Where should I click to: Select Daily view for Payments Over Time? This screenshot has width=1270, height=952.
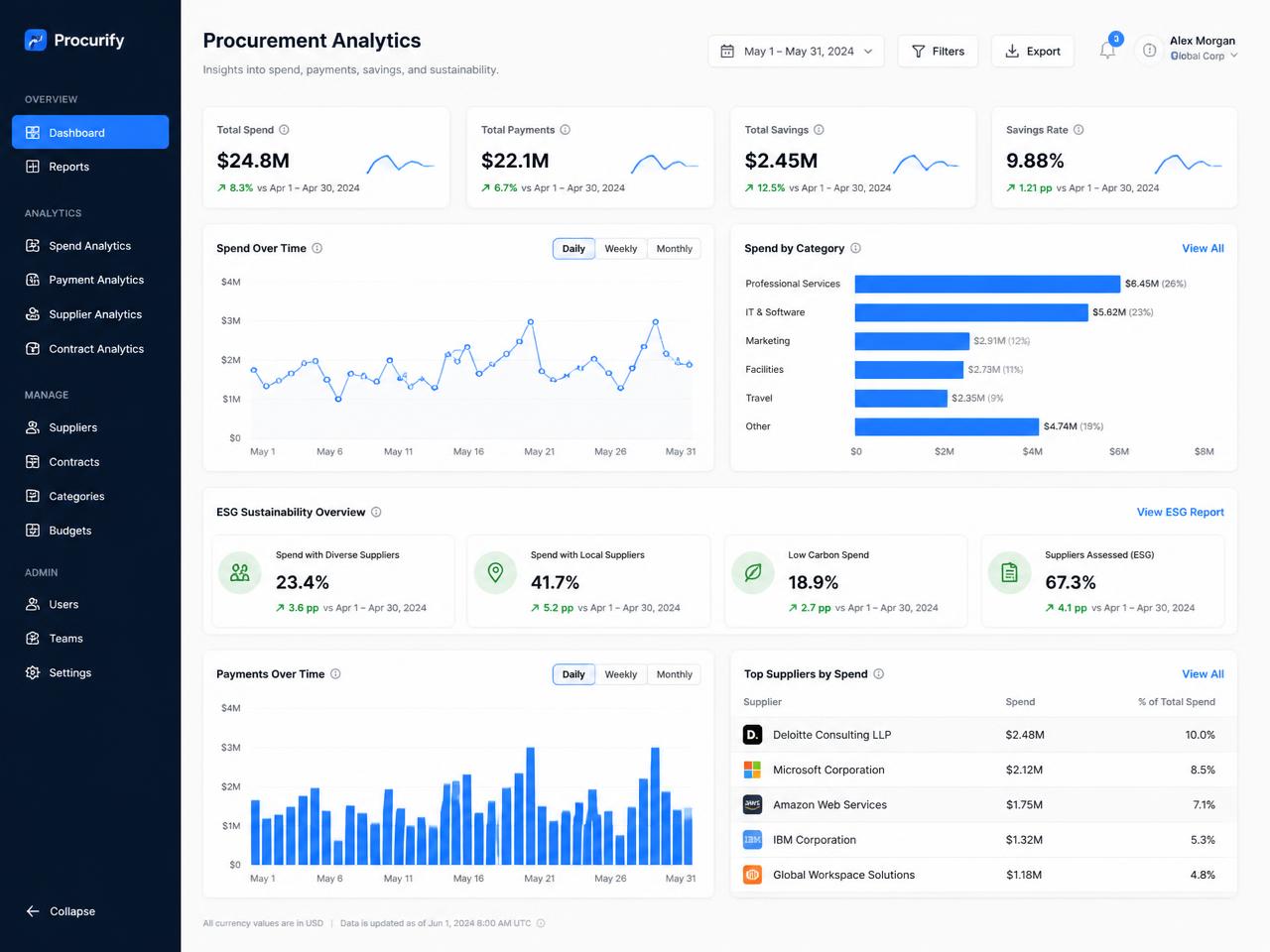[x=573, y=674]
